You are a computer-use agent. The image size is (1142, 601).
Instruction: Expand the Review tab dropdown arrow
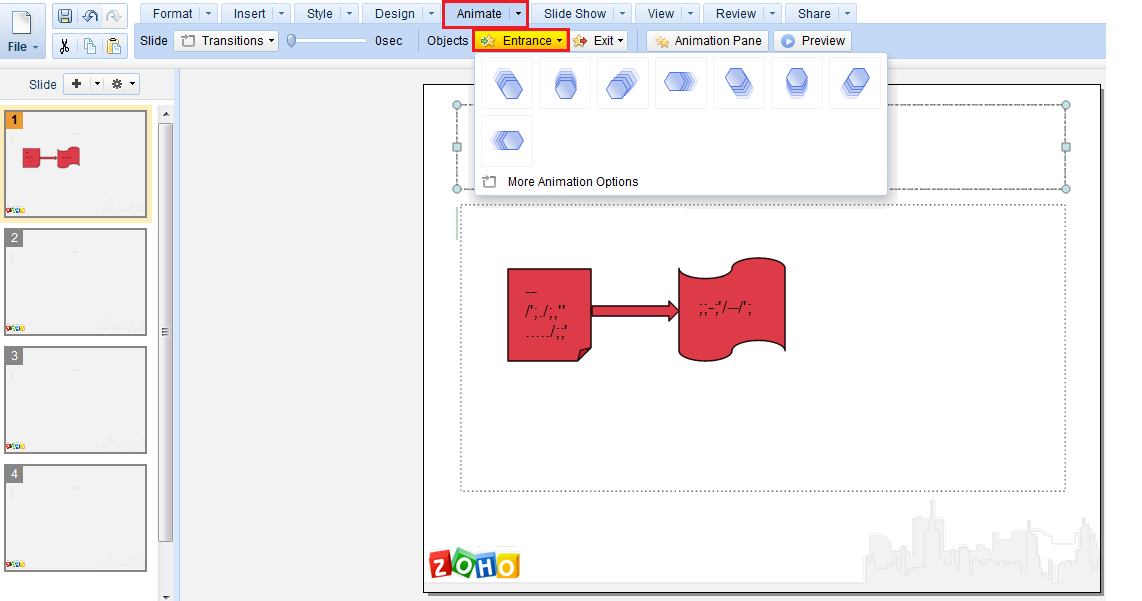pyautogui.click(x=773, y=14)
